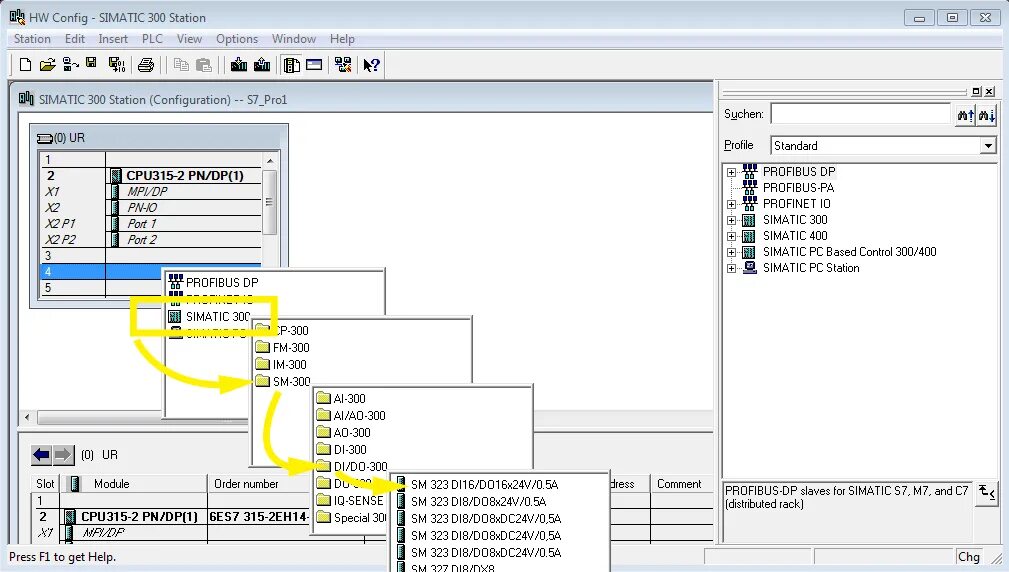This screenshot has width=1009, height=572.
Task: Click the Module column header
Action: tap(133, 484)
